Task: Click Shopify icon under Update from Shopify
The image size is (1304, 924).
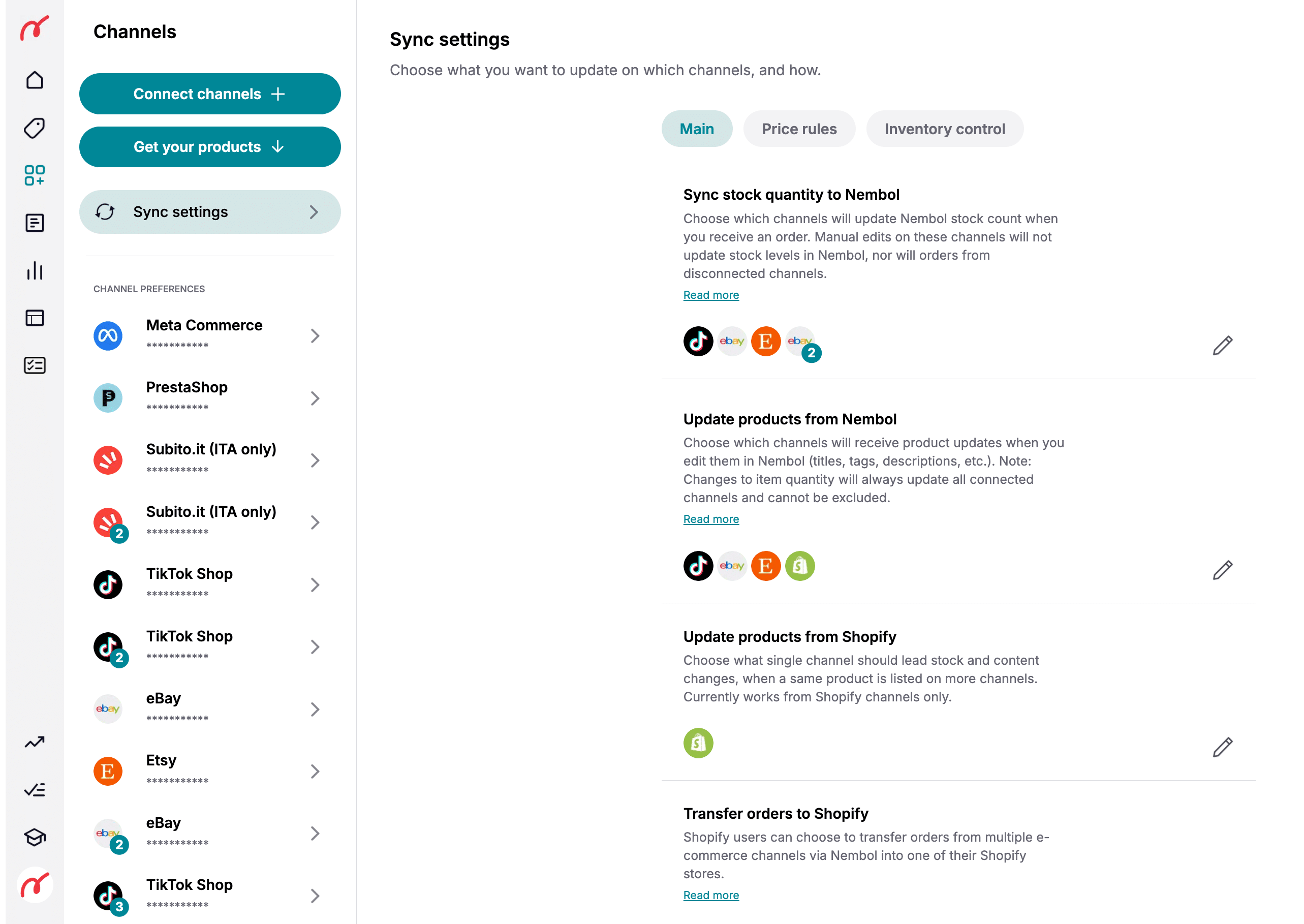Action: point(698,743)
